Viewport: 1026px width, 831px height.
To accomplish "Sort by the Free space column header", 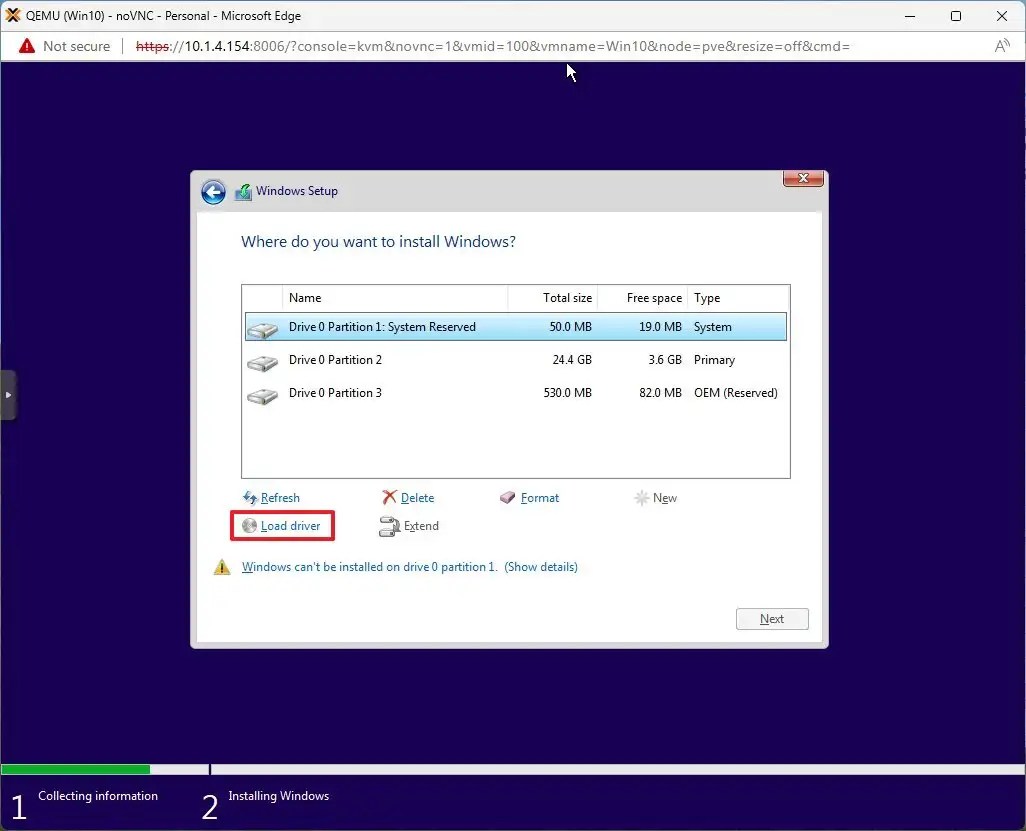I will (655, 297).
